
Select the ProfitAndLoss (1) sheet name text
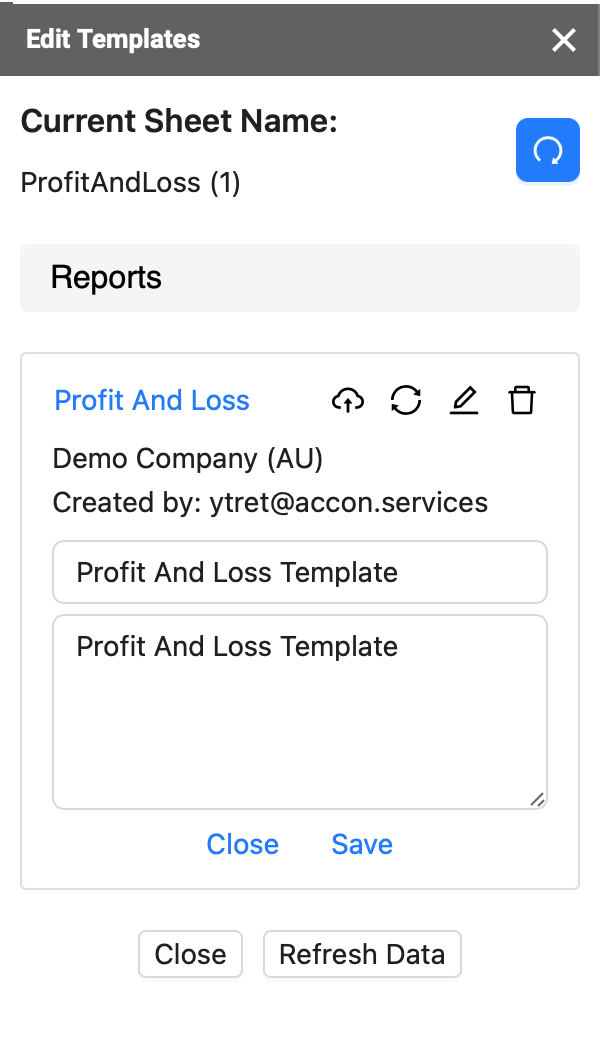(130, 183)
